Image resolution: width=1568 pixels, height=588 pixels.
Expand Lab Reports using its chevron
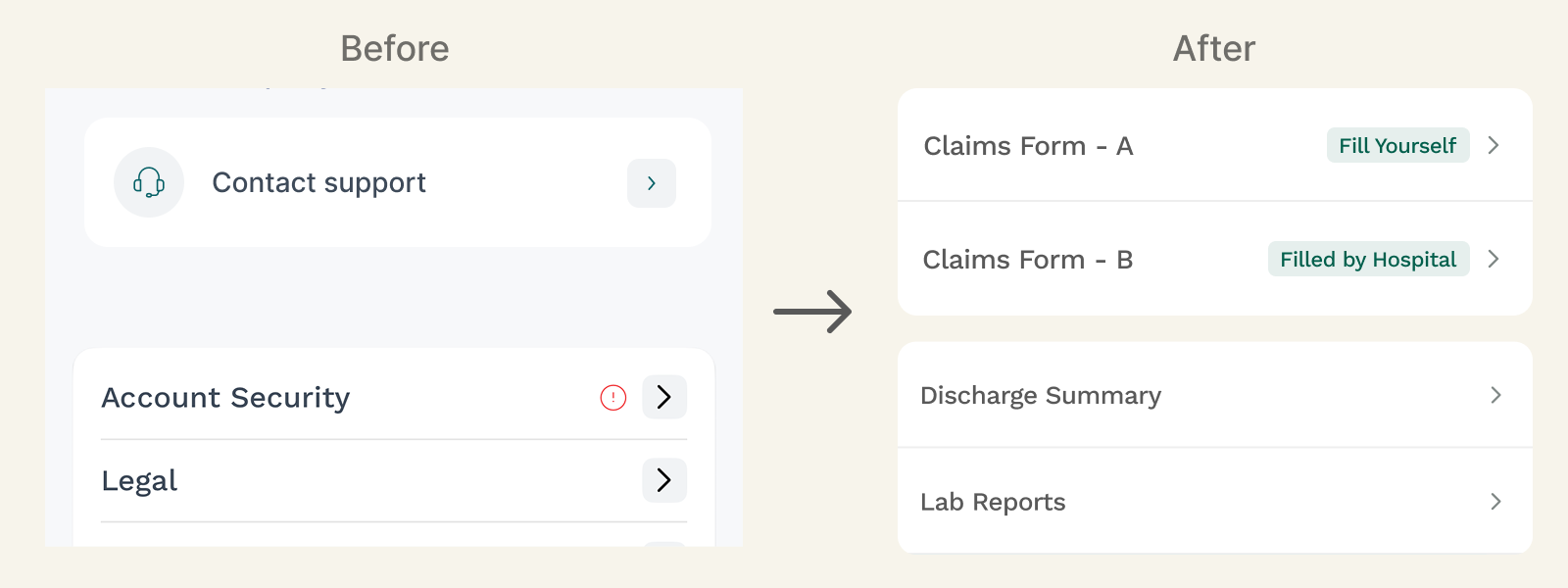pyautogui.click(x=1495, y=502)
